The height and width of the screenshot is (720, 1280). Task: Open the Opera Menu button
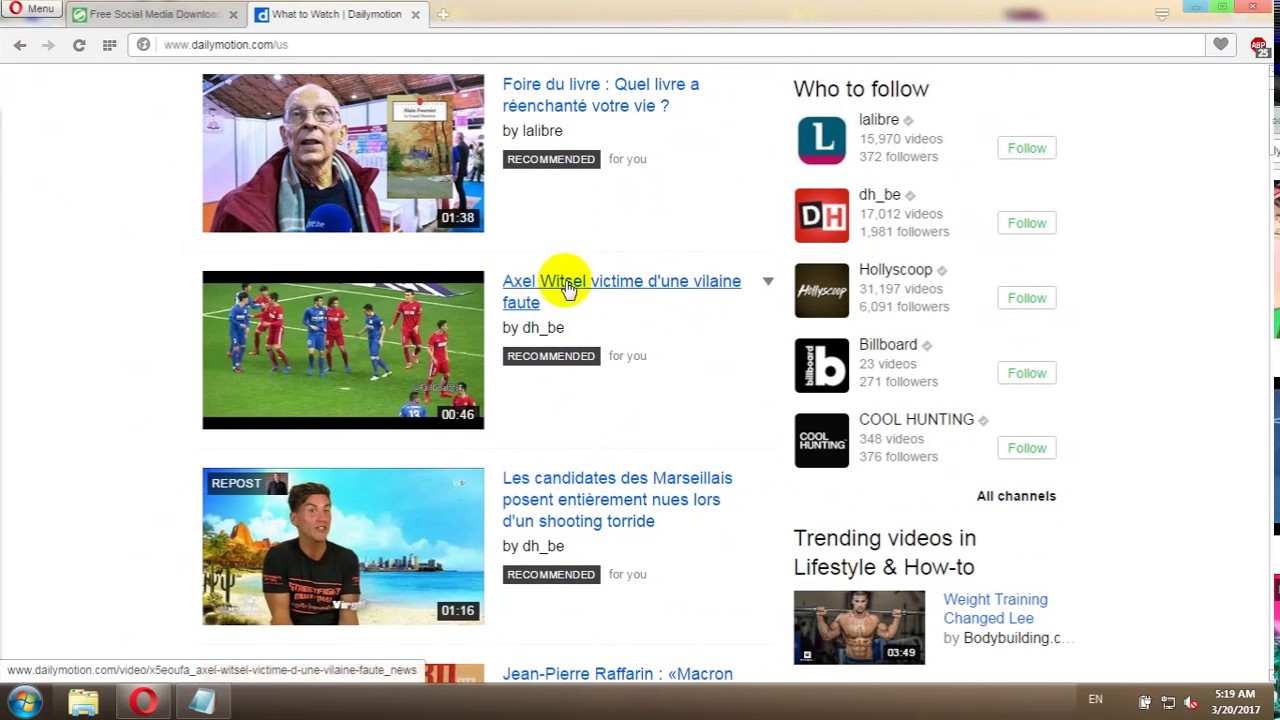pos(31,9)
